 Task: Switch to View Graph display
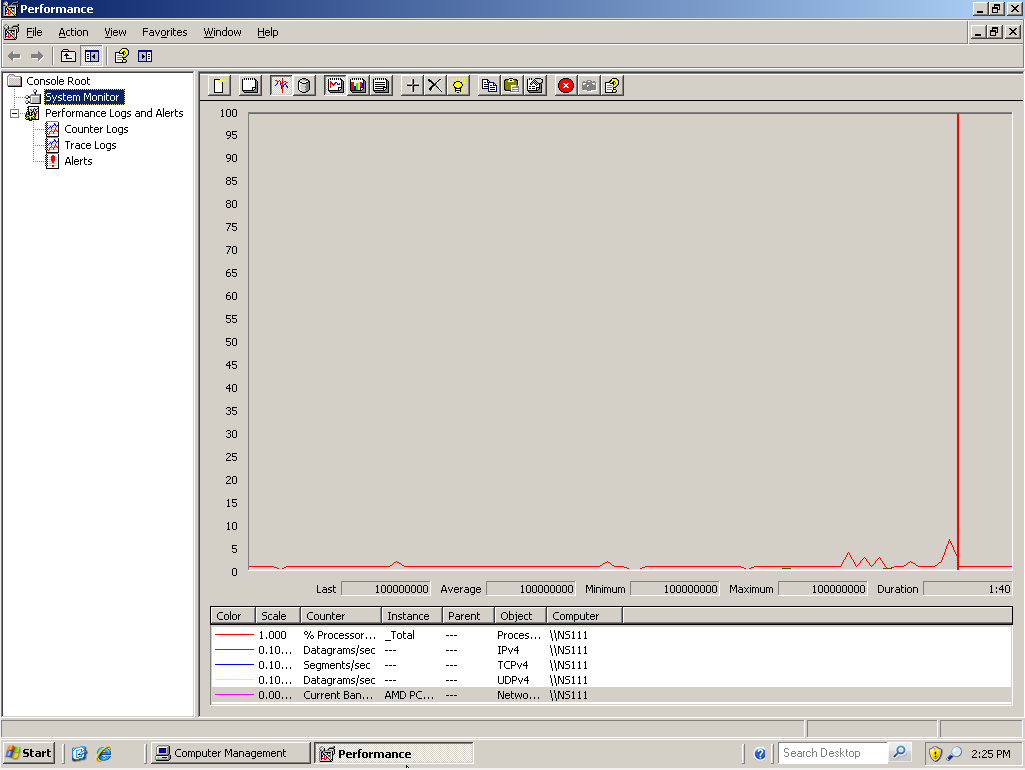point(335,86)
